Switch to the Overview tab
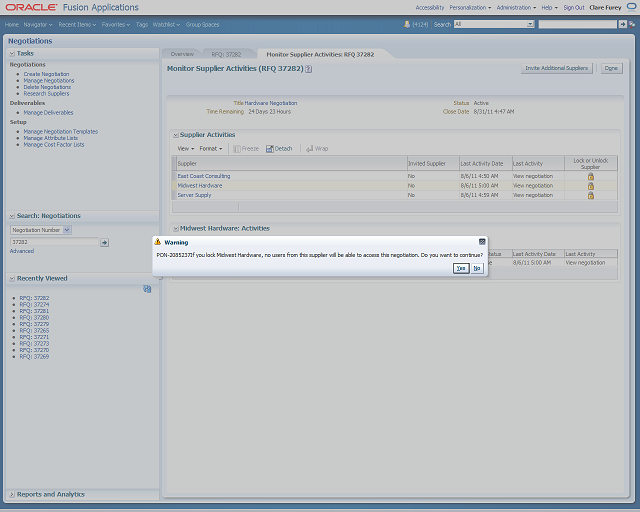This screenshot has width=640, height=512. [x=182, y=54]
